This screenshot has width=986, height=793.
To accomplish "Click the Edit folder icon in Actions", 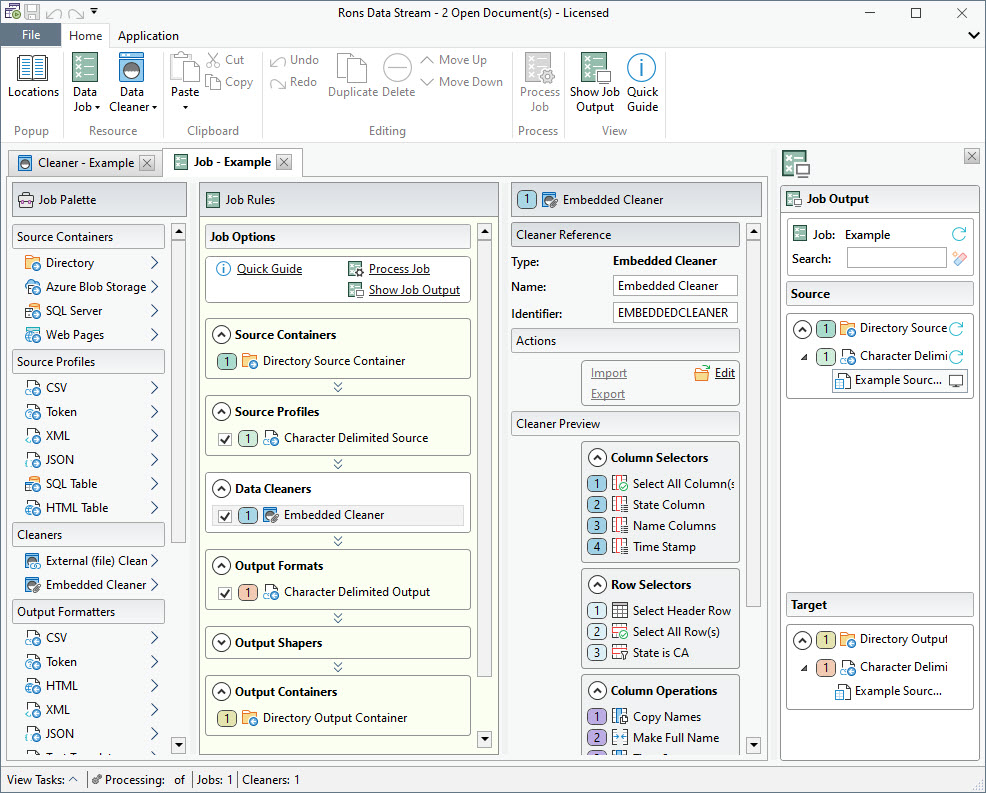I will 702,373.
